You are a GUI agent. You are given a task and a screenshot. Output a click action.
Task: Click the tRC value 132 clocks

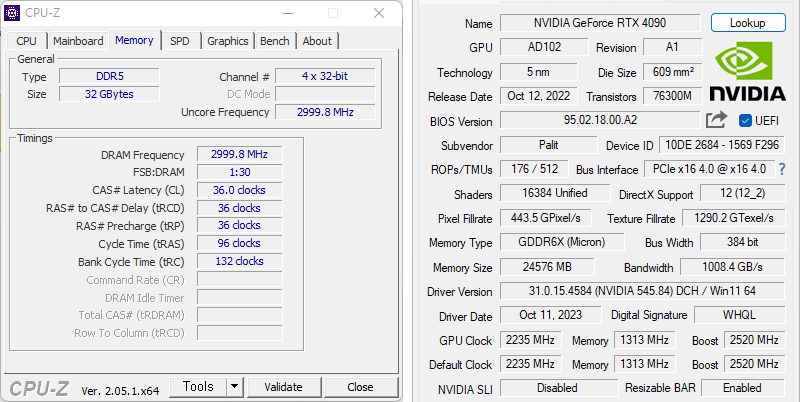point(239,261)
